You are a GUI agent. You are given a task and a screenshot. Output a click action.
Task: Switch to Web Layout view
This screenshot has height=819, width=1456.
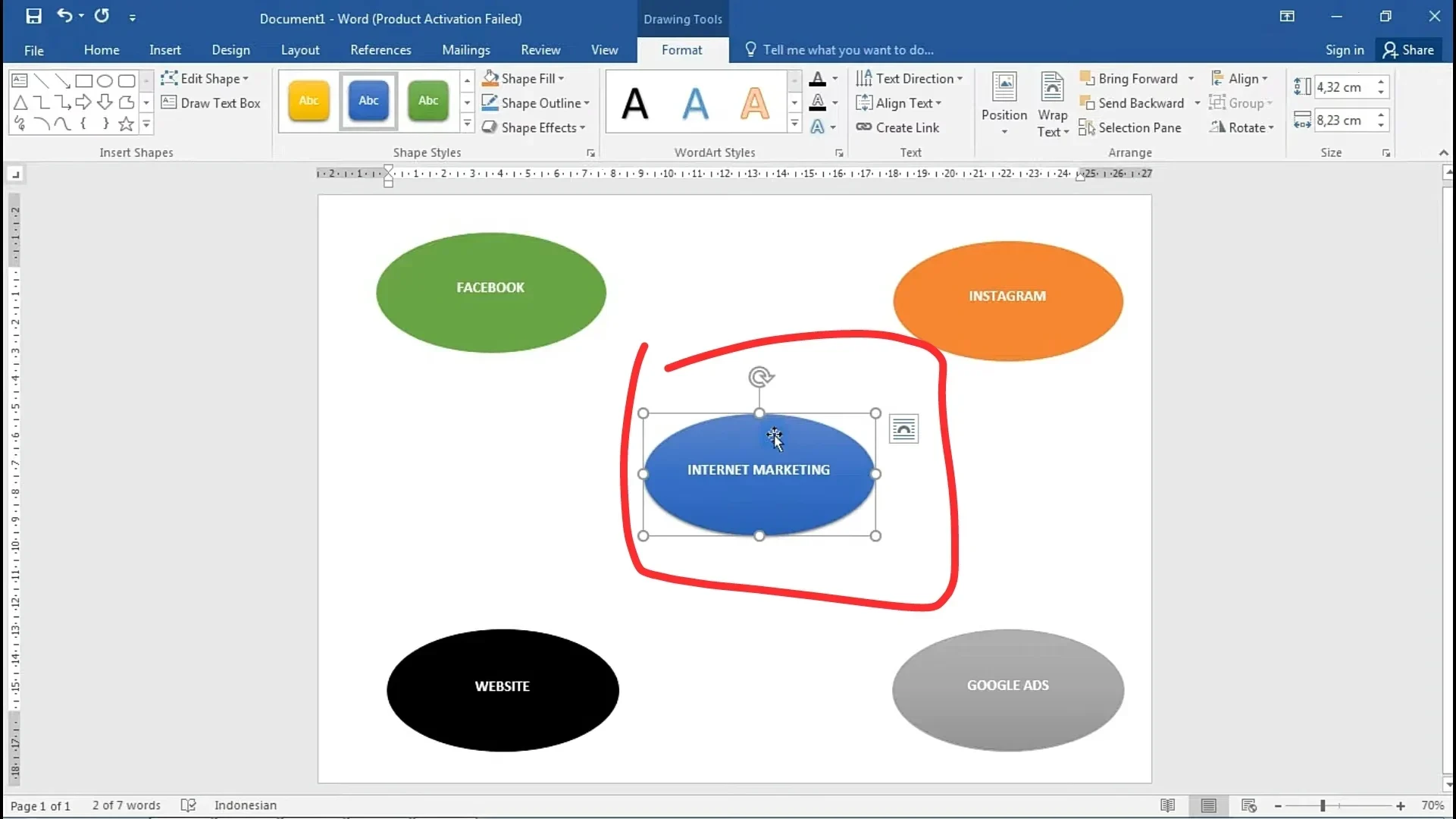(1249, 805)
